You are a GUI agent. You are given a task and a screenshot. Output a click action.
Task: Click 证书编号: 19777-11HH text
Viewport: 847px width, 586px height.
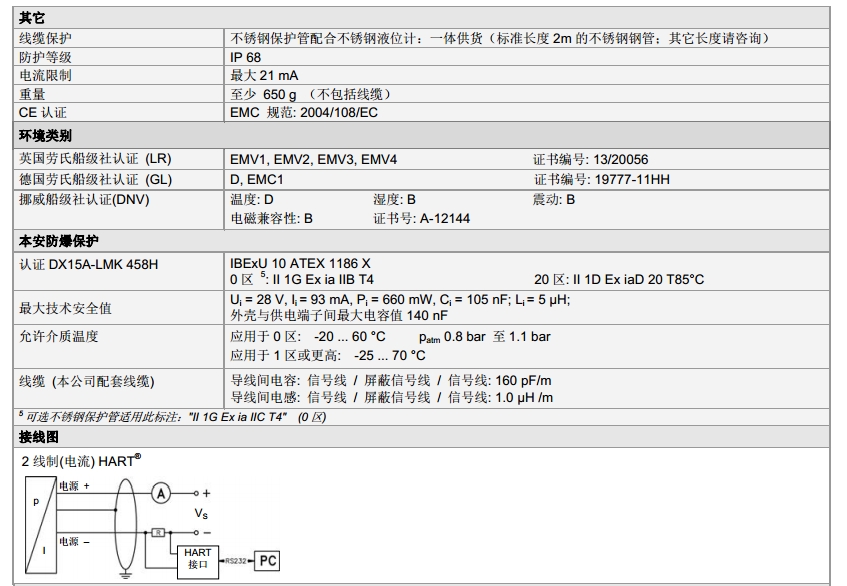coord(602,179)
